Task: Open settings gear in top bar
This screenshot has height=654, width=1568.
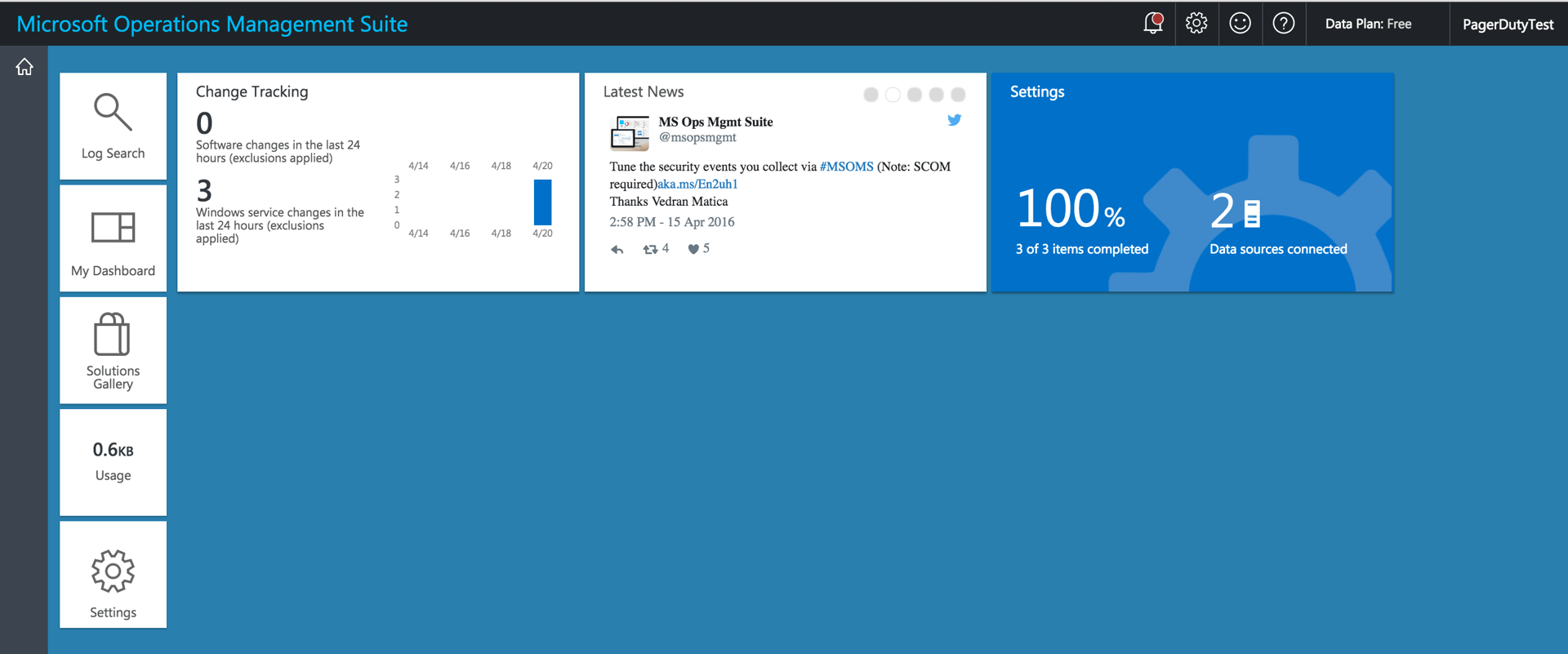Action: pyautogui.click(x=1196, y=23)
